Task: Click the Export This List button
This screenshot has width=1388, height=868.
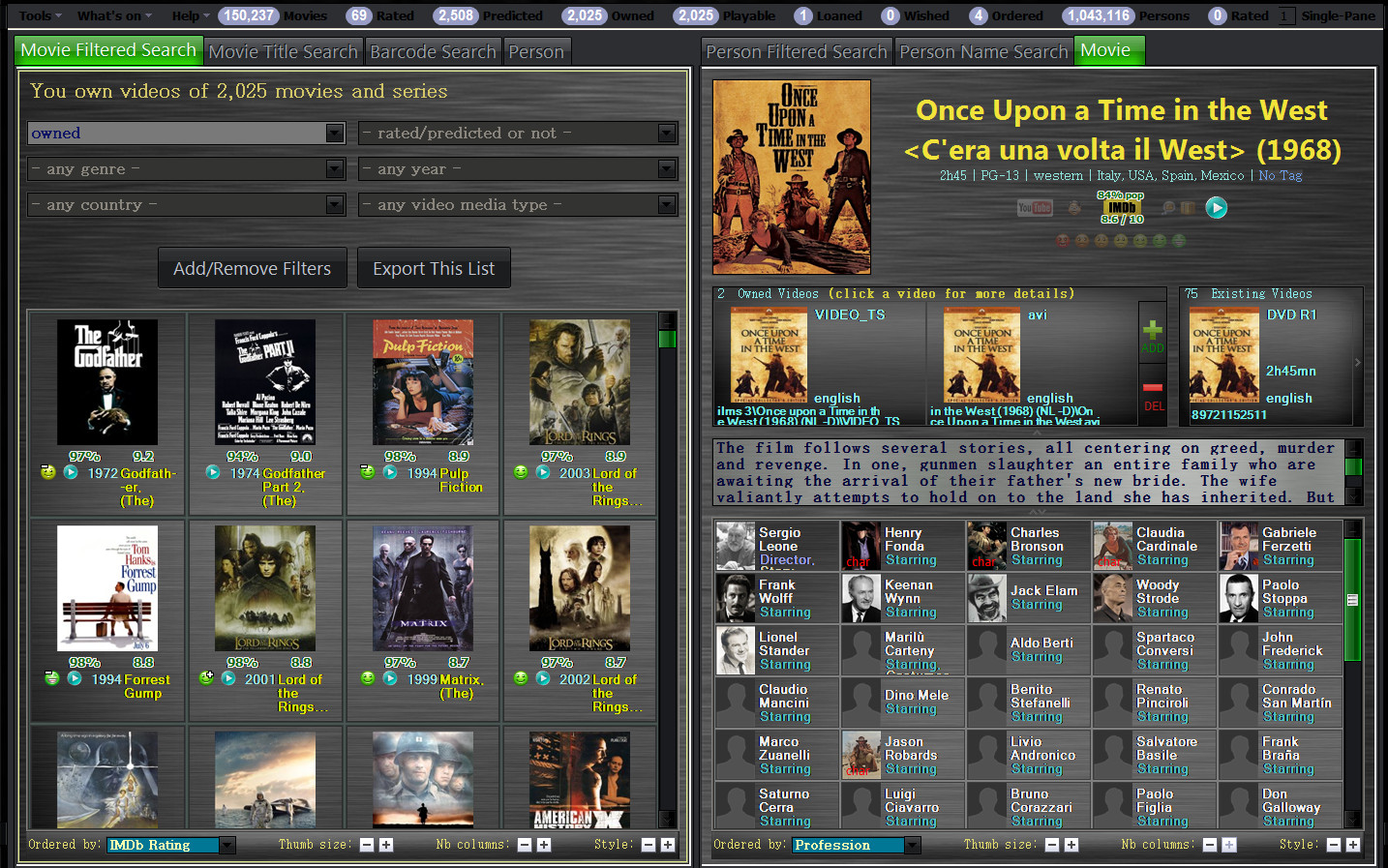Action: [x=434, y=268]
